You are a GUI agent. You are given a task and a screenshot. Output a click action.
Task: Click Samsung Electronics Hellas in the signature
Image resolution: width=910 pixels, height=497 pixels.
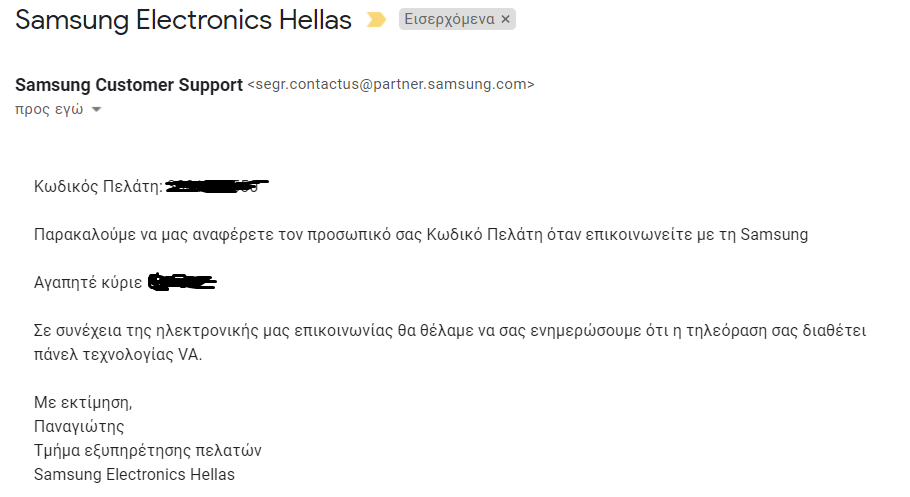[x=134, y=474]
